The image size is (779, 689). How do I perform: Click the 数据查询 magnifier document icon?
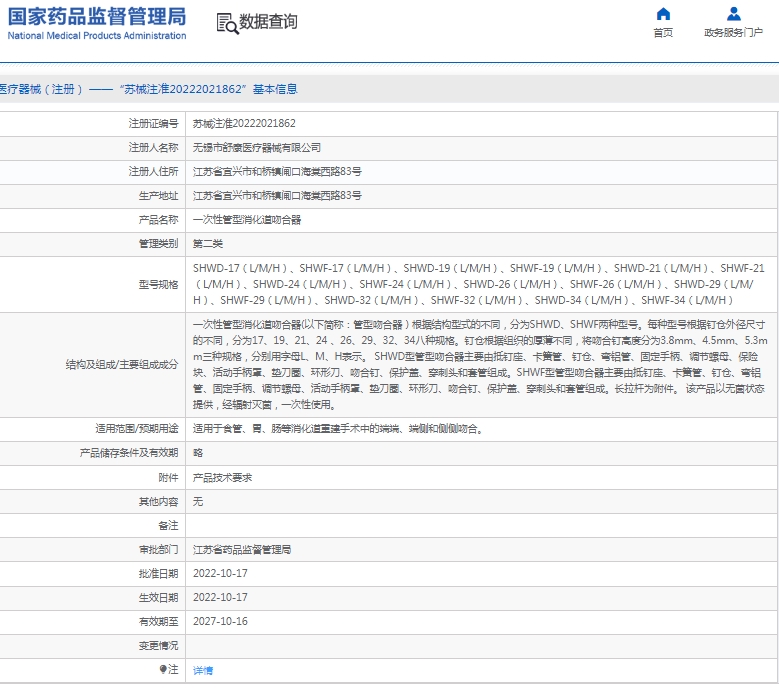pyautogui.click(x=227, y=23)
